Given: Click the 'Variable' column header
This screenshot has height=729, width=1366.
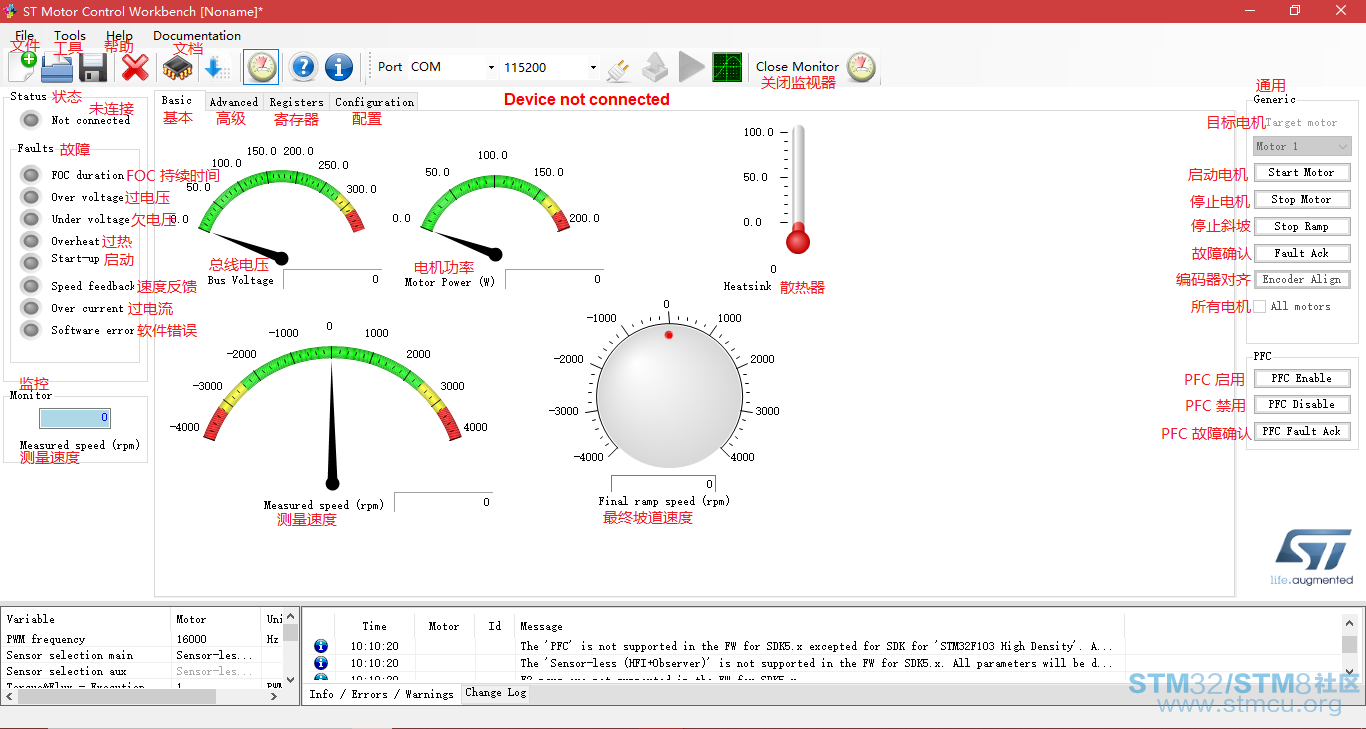Looking at the screenshot, I should point(87,620).
